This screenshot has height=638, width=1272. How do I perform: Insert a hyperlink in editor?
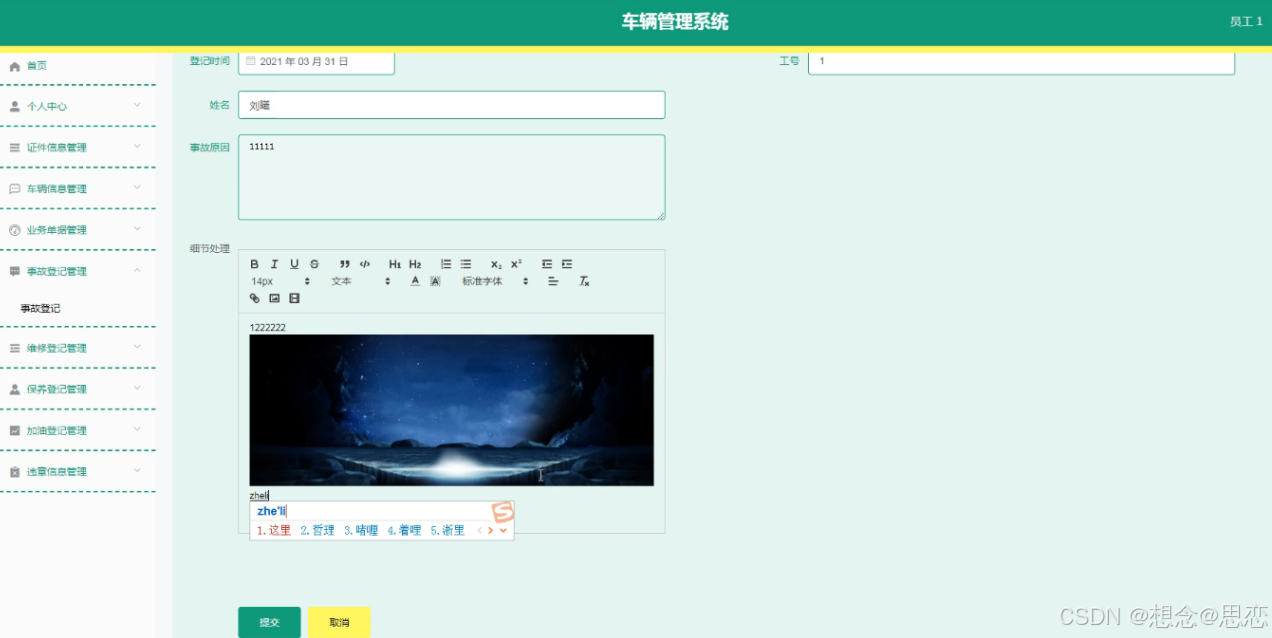pos(255,298)
